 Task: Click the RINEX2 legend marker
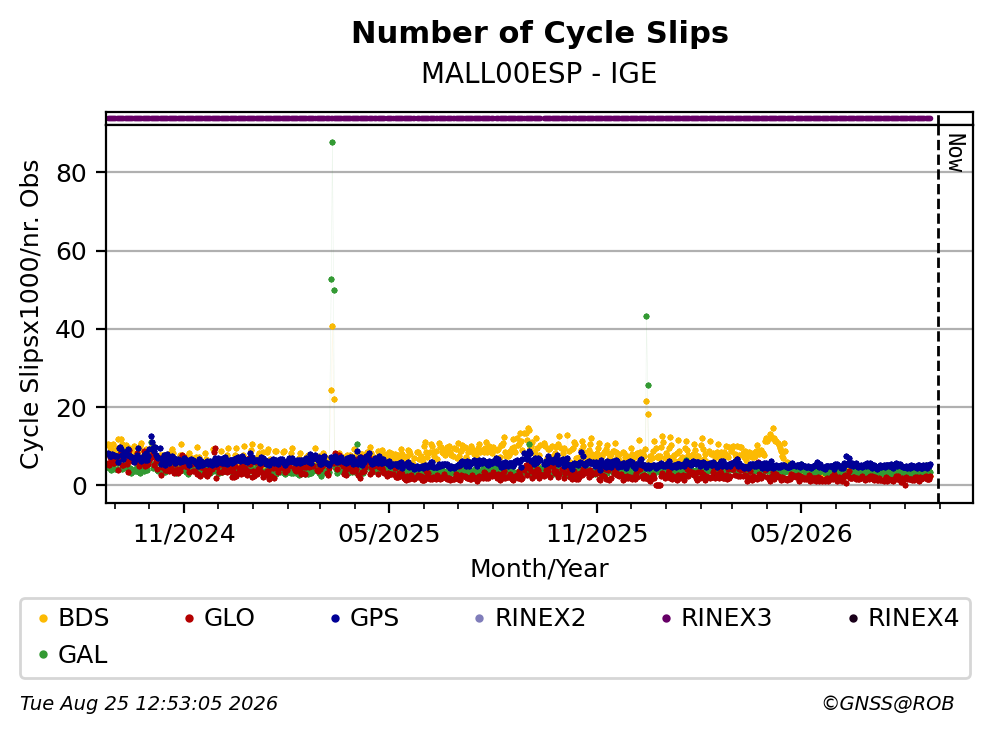coord(479,618)
